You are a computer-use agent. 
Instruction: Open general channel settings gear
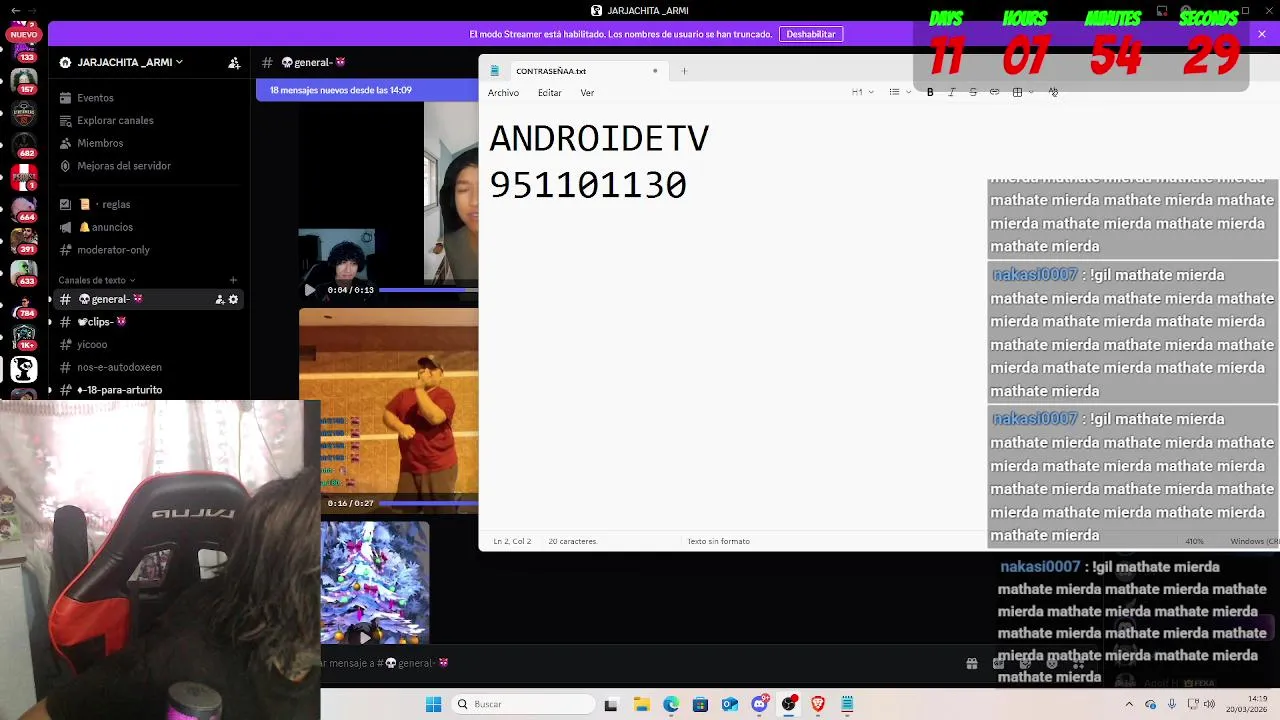[234, 299]
